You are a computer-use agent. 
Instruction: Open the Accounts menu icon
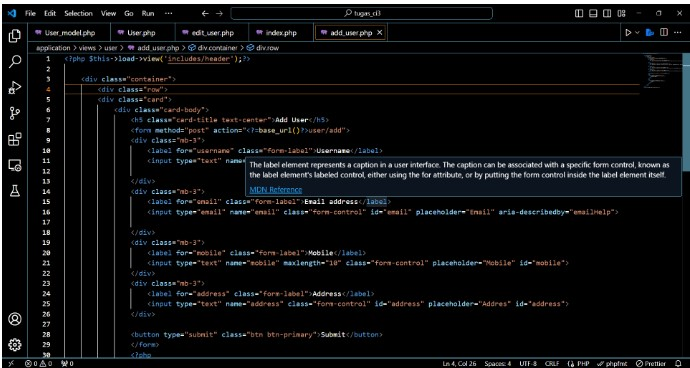coord(15,319)
